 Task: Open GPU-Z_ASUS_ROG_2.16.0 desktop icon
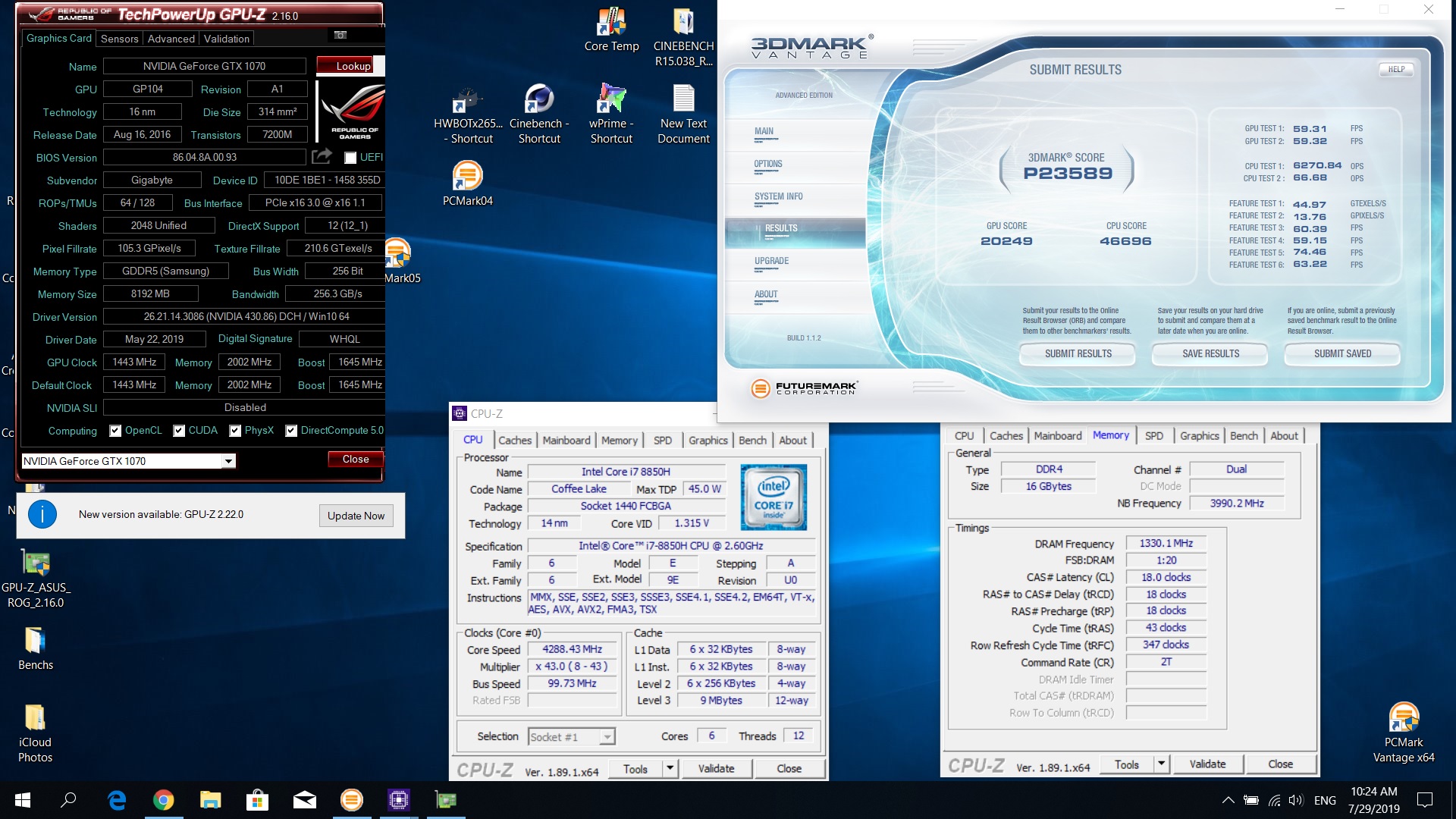[36, 579]
